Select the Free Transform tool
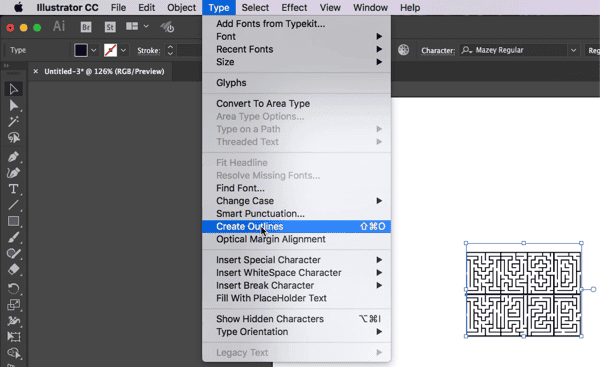Screen dimensions: 600x367 pyautogui.click(x=13, y=337)
